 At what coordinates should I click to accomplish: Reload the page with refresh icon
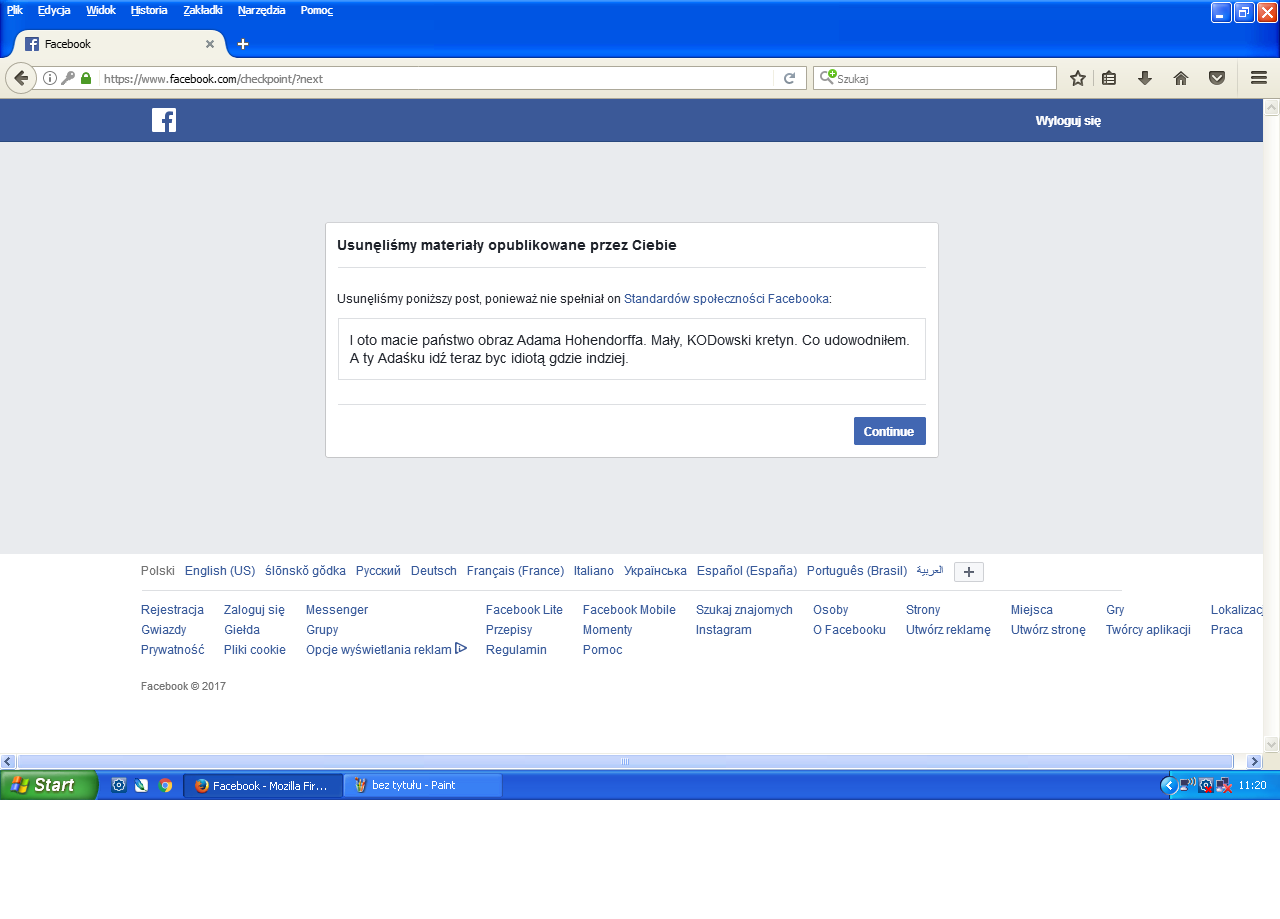click(789, 78)
